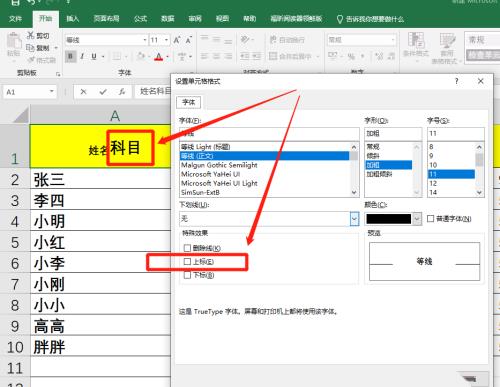The width and height of the screenshot is (500, 387).
Task: Open the clipboard group dialog launcher
Action: click(x=58, y=74)
